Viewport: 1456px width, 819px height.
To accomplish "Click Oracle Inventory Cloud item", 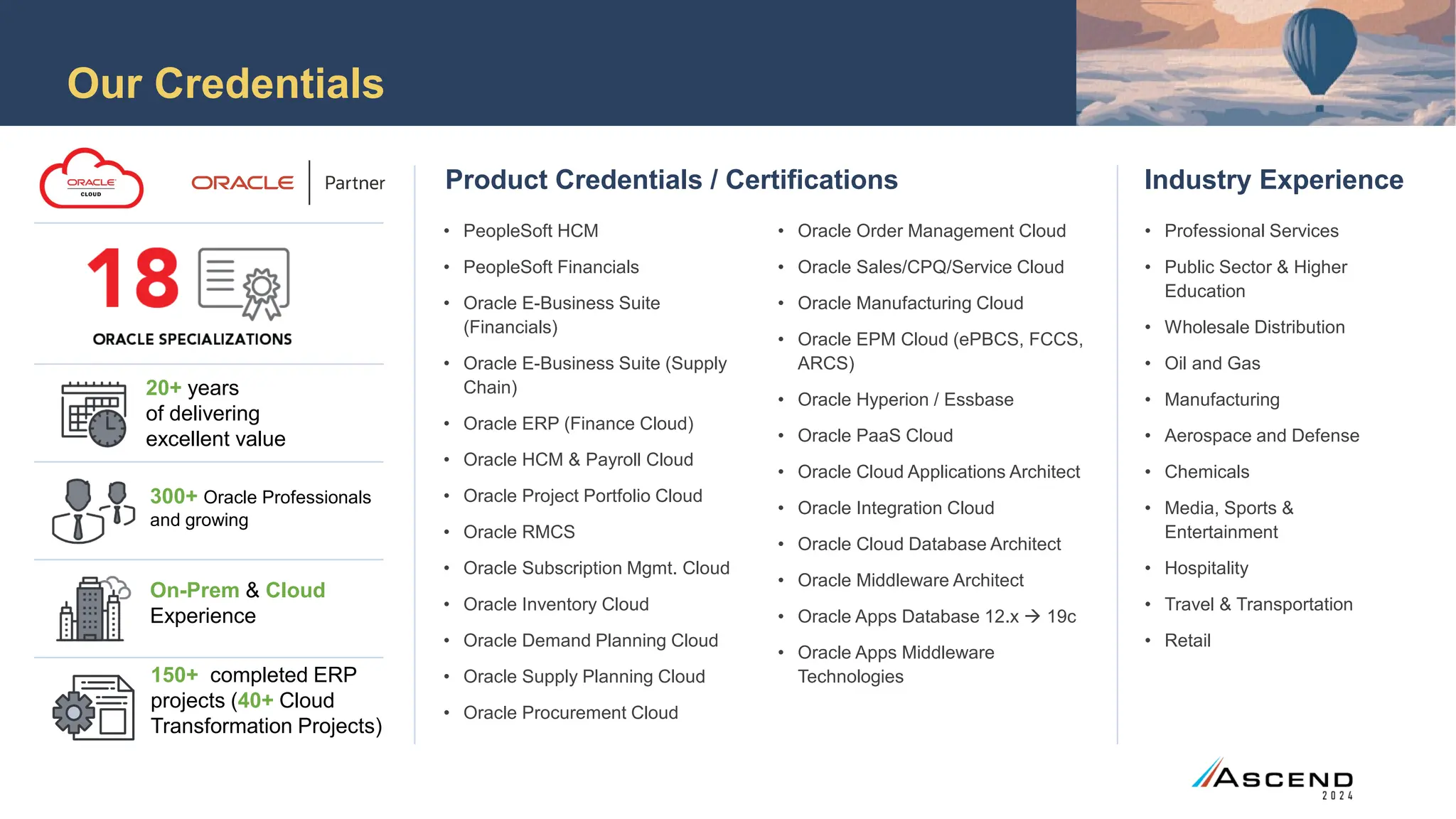I will [556, 604].
